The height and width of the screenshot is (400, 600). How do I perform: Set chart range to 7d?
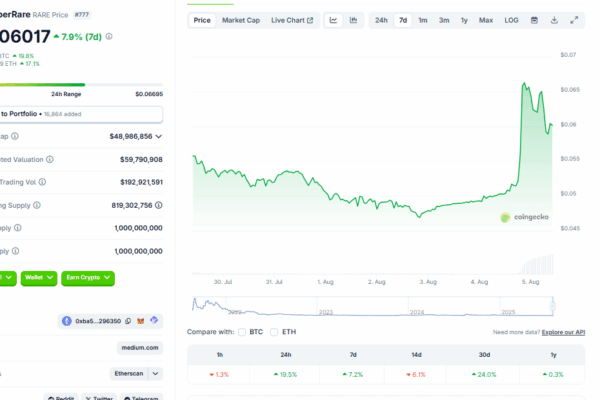[x=403, y=20]
